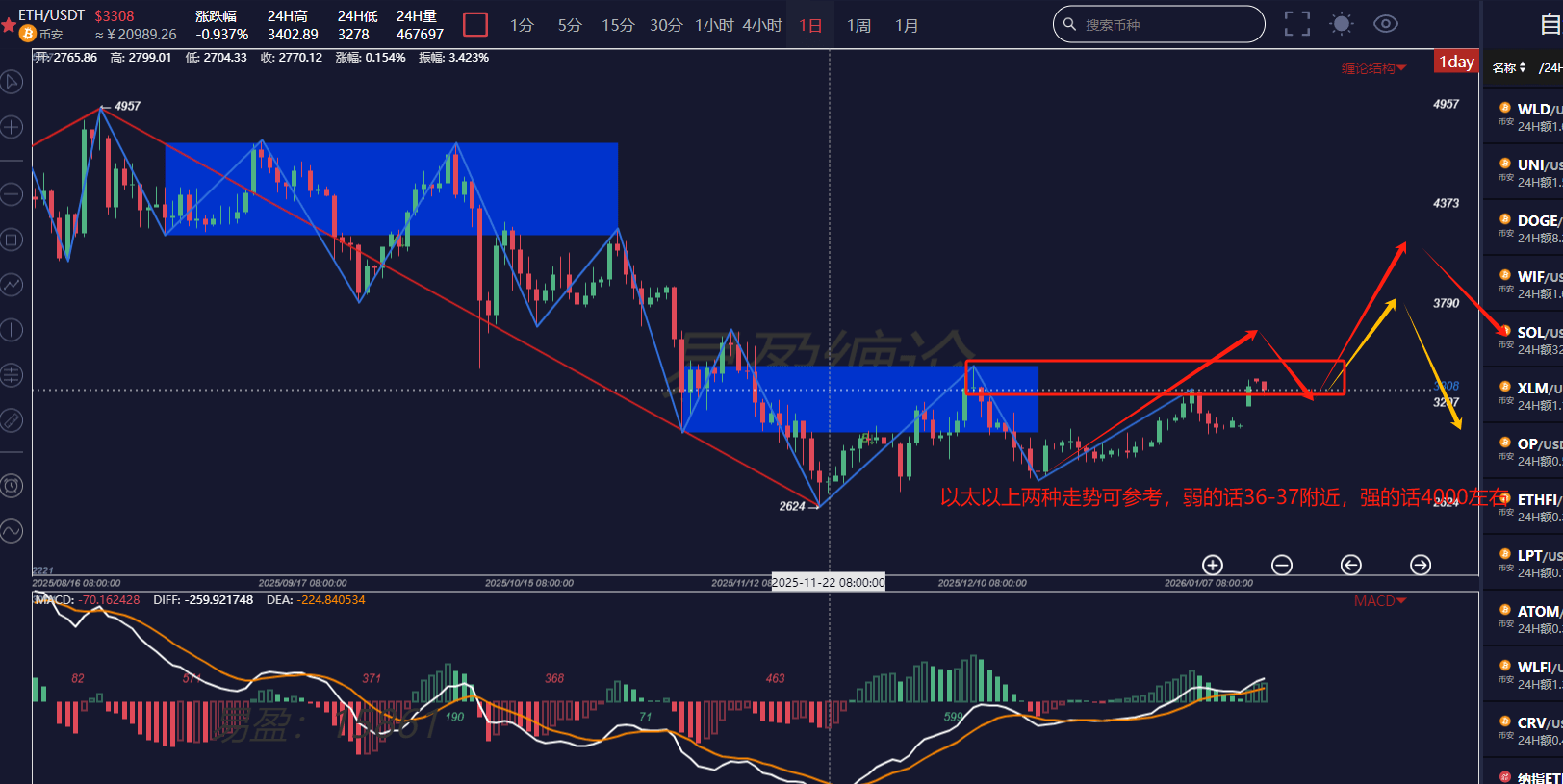The width and height of the screenshot is (1563, 784).
Task: Open CRV pair in watchlist
Action: 1523,731
